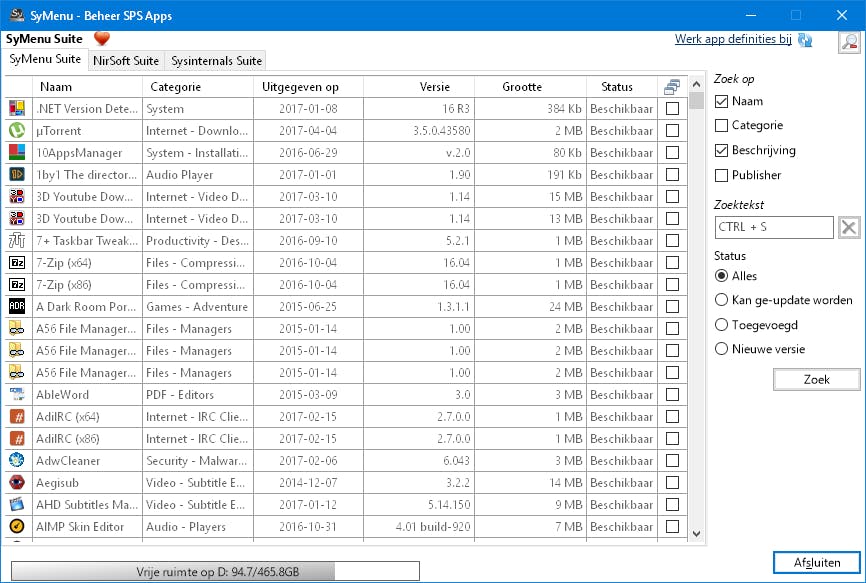Select Kan ge-update worden radio button
This screenshot has width=866, height=583.
point(721,300)
